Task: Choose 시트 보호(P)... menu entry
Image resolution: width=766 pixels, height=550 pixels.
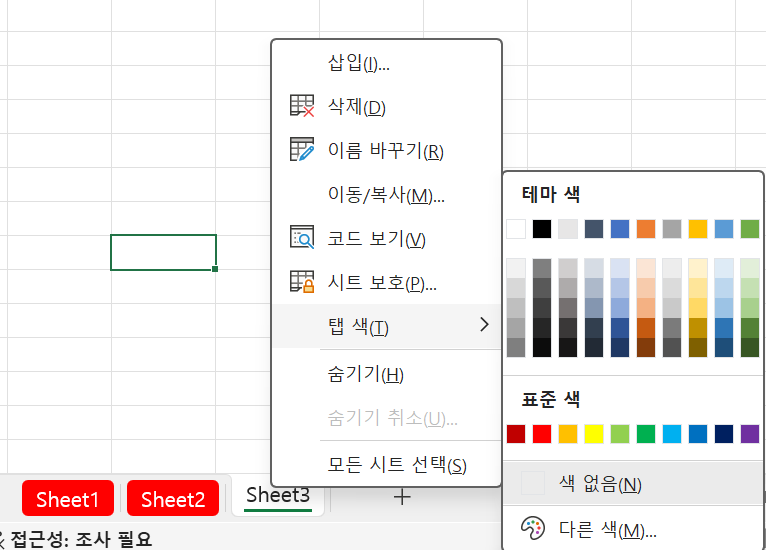Action: [x=386, y=282]
